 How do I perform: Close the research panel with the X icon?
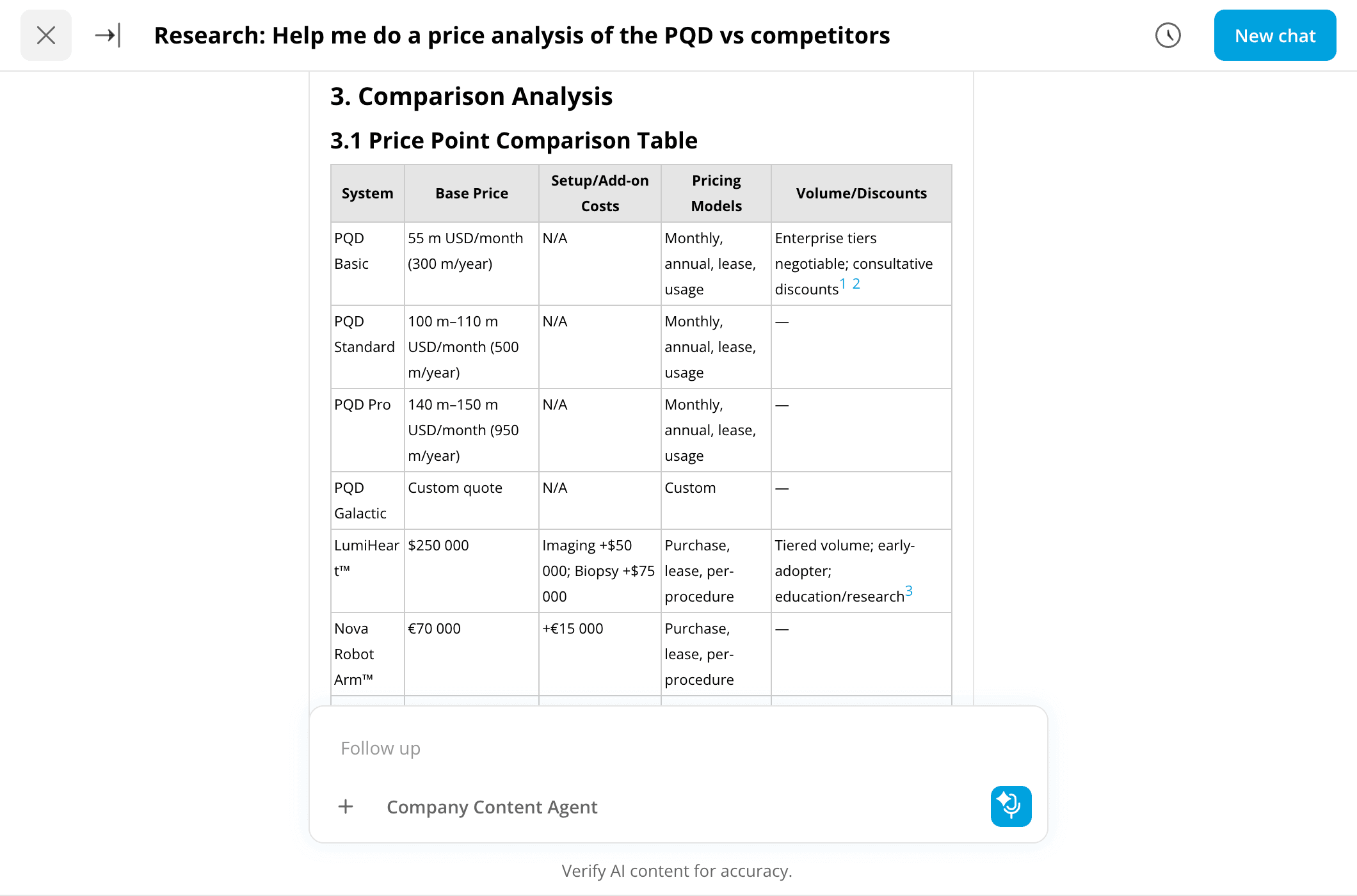(46, 35)
